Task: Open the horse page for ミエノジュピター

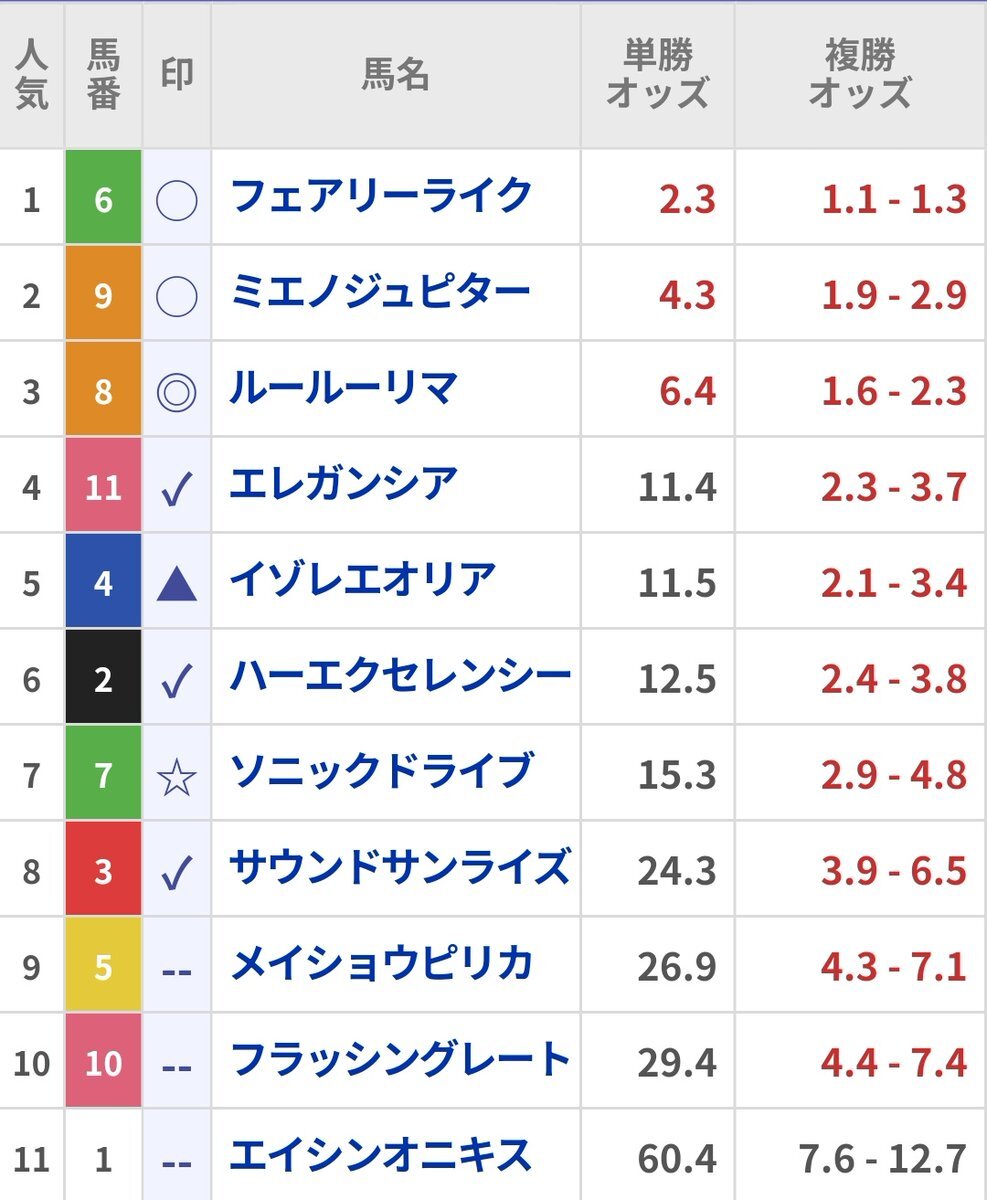Action: [x=381, y=291]
